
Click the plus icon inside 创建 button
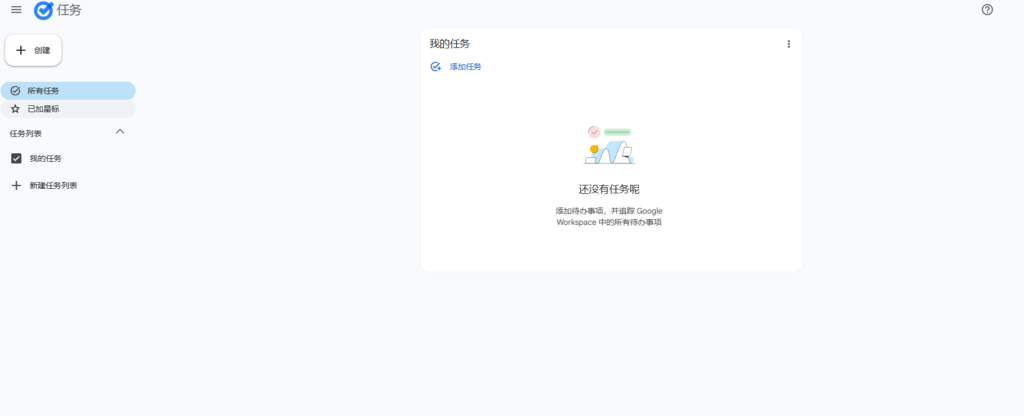tap(21, 50)
